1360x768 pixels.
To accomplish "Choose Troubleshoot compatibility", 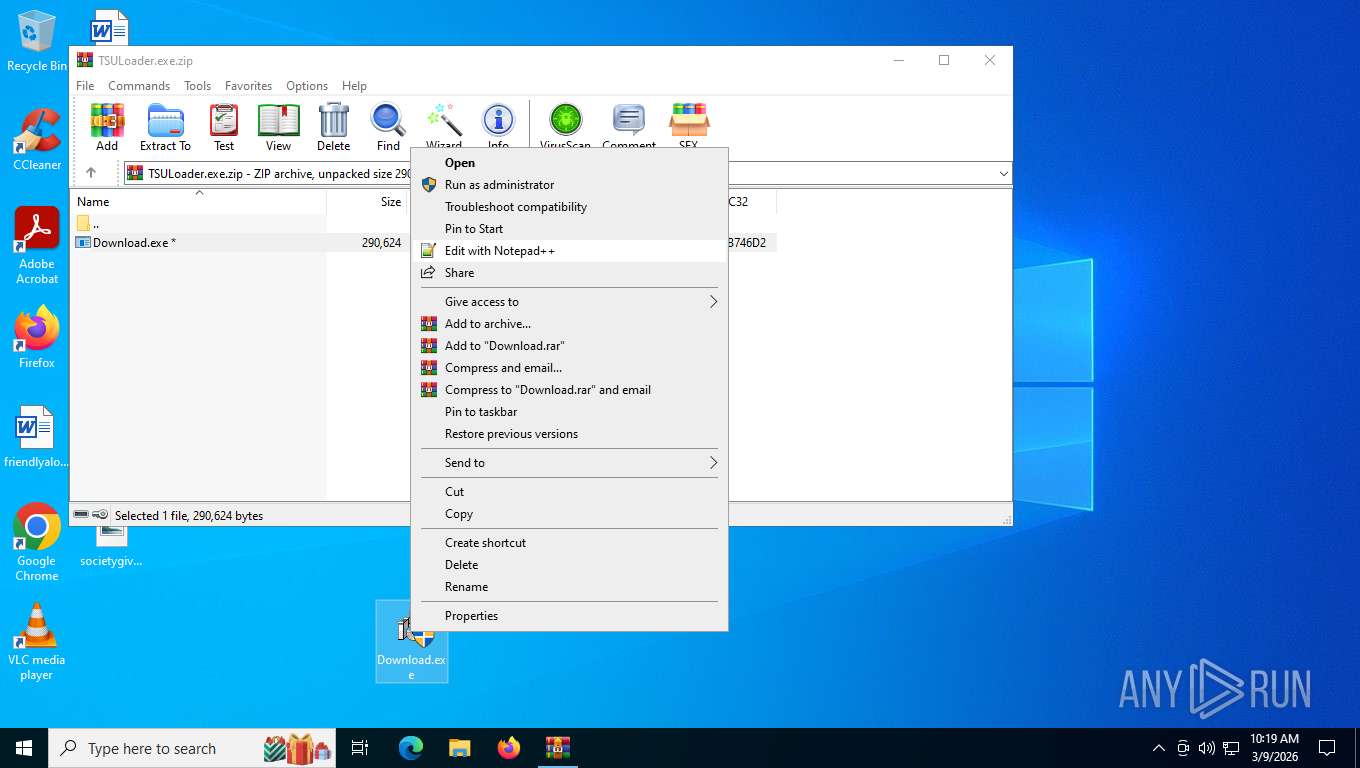I will (569, 207).
